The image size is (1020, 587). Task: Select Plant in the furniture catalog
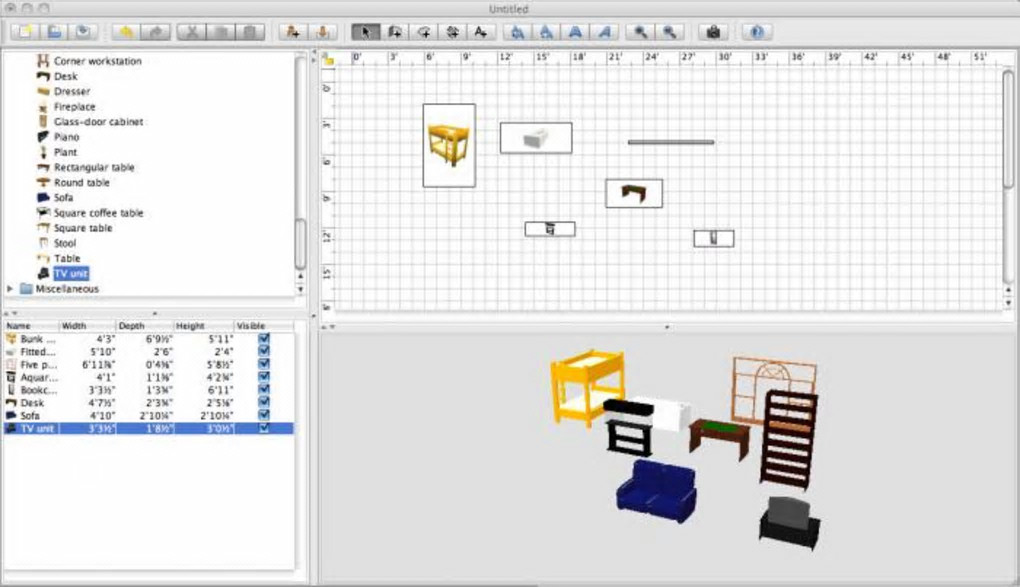[x=65, y=152]
